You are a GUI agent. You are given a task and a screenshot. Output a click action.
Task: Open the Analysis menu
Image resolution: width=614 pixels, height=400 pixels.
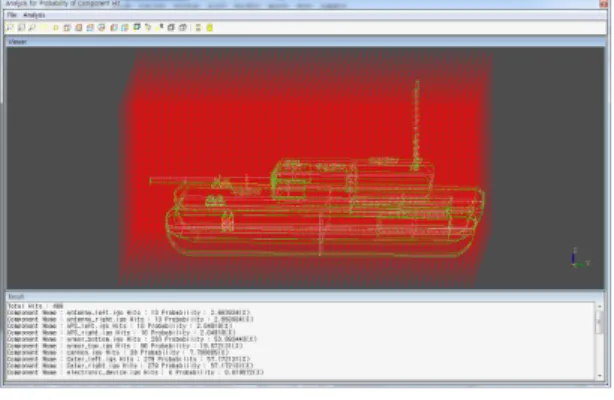34,15
